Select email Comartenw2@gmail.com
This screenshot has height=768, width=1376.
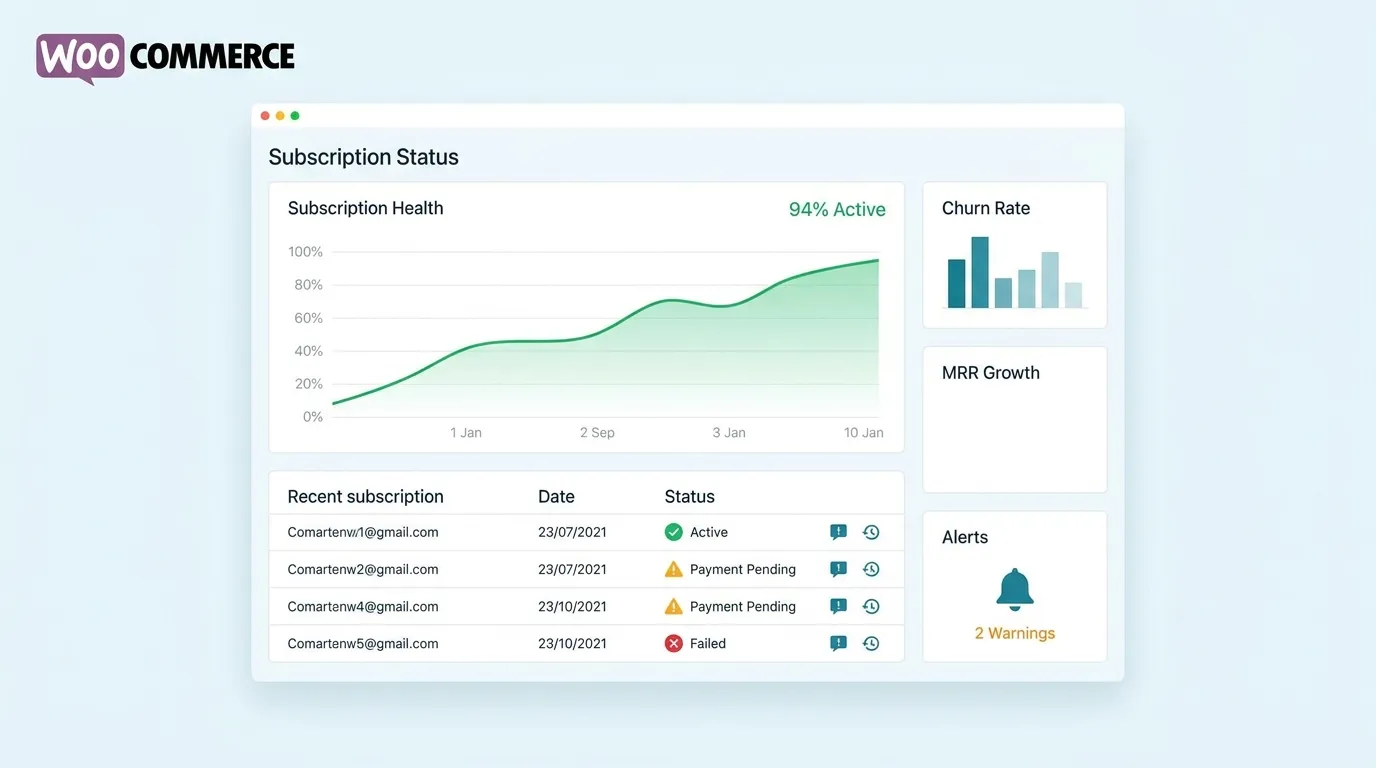363,569
